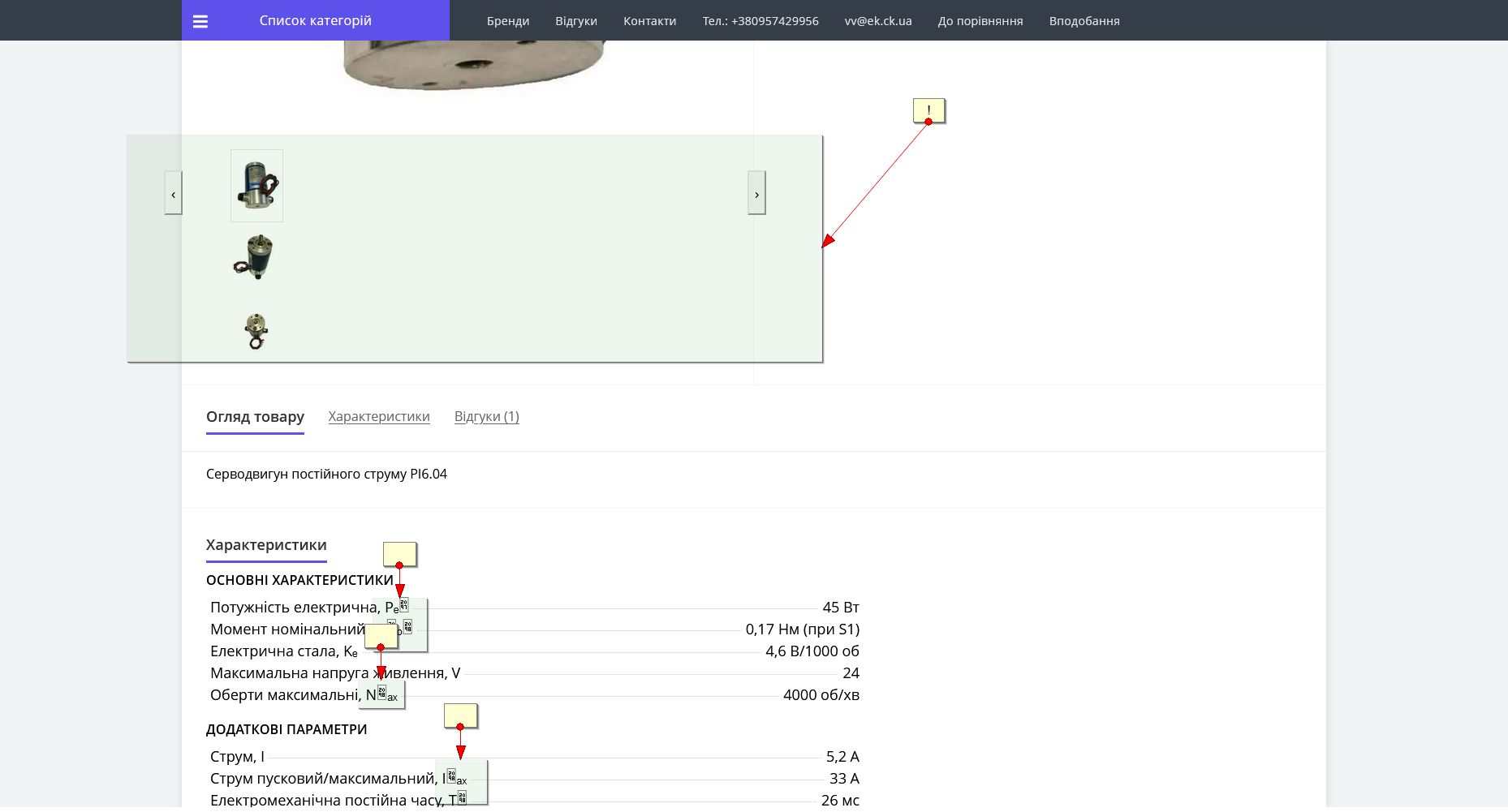
Task: Click the '4,6 В/1000 об' value
Action: [812, 651]
